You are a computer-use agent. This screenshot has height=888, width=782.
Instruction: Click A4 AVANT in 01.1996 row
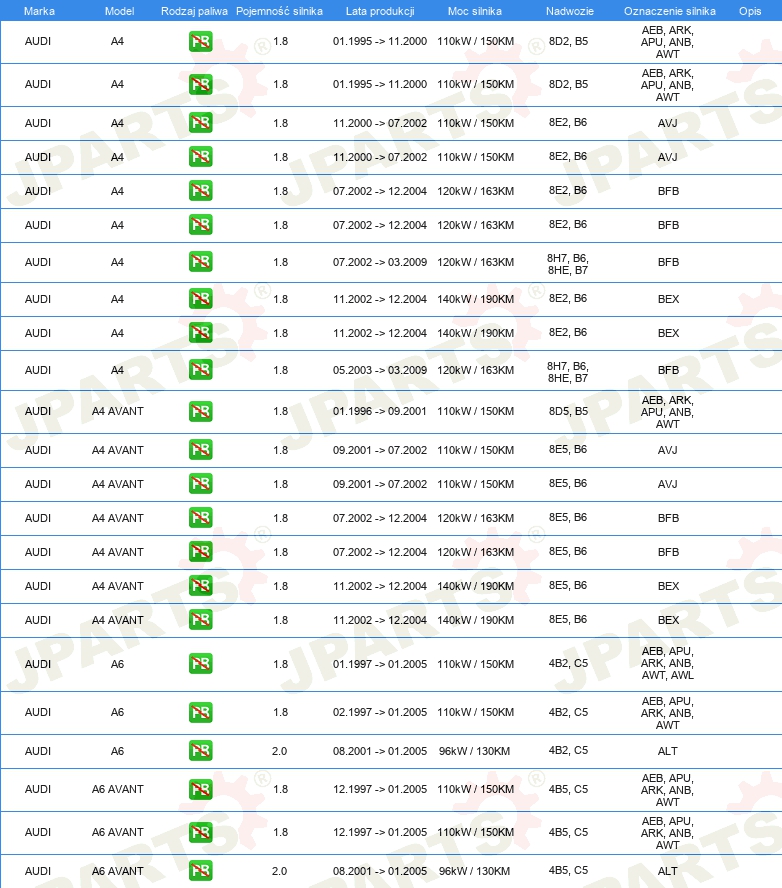118,411
